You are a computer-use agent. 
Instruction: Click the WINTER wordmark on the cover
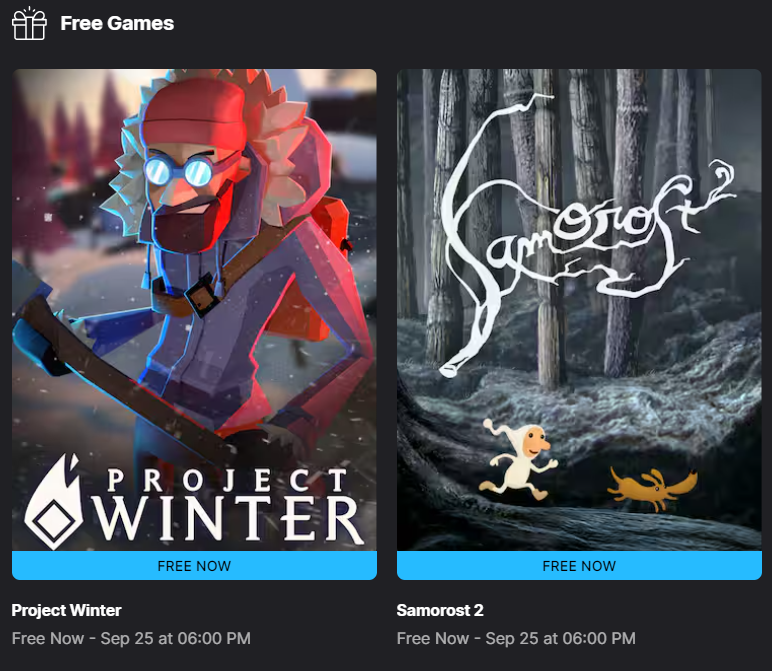pyautogui.click(x=227, y=518)
